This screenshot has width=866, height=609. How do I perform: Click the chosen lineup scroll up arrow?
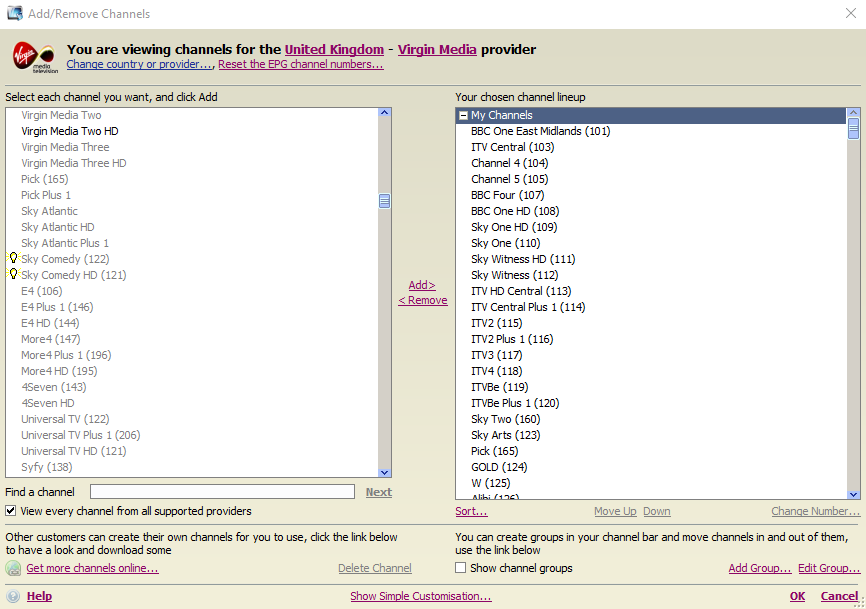click(853, 113)
